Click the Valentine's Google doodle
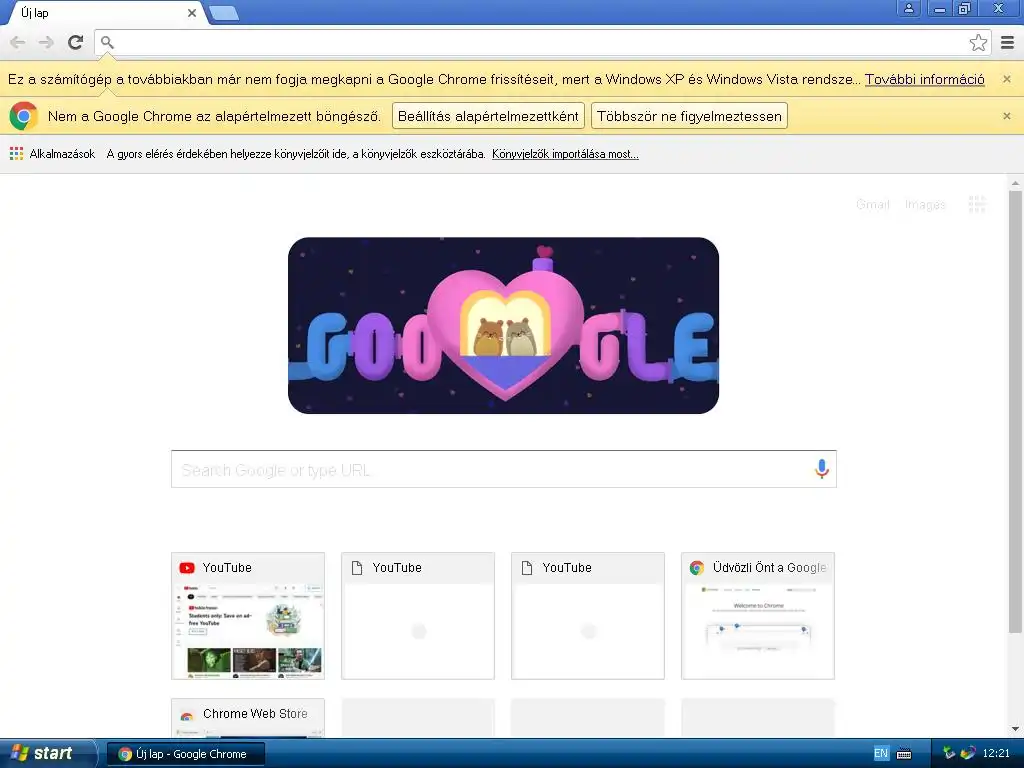Image resolution: width=1024 pixels, height=768 pixels. click(x=504, y=325)
